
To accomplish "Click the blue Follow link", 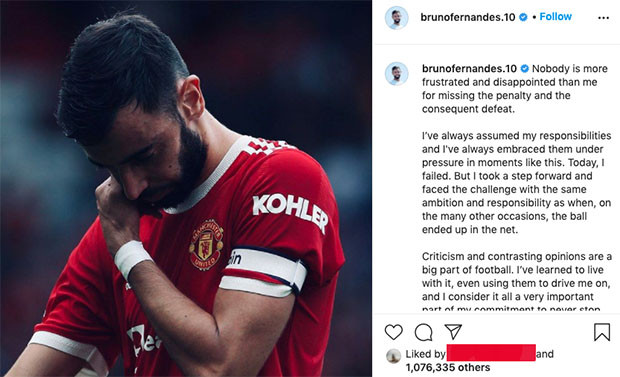I will 556,17.
